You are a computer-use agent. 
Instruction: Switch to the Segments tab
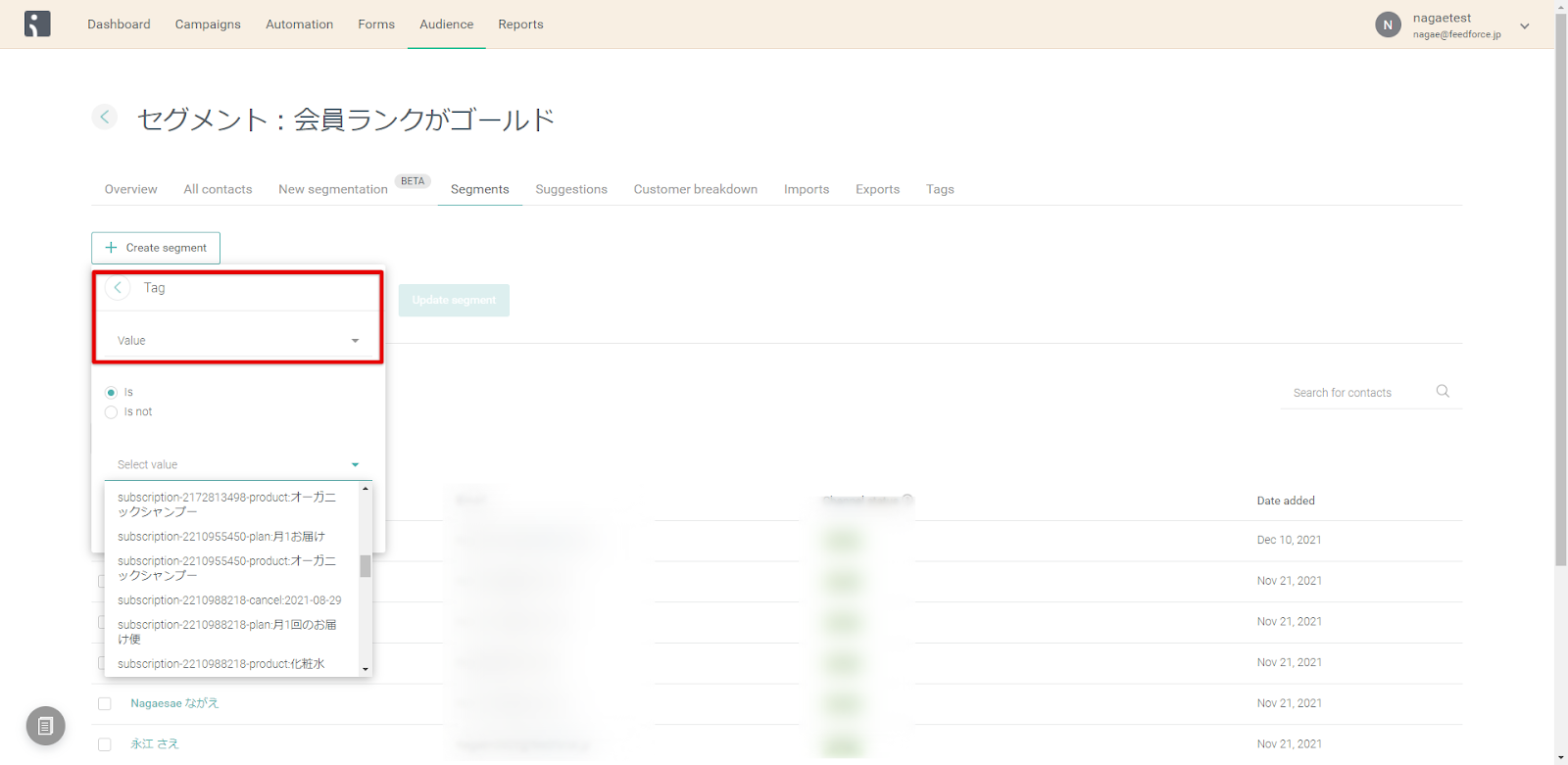pyautogui.click(x=479, y=189)
